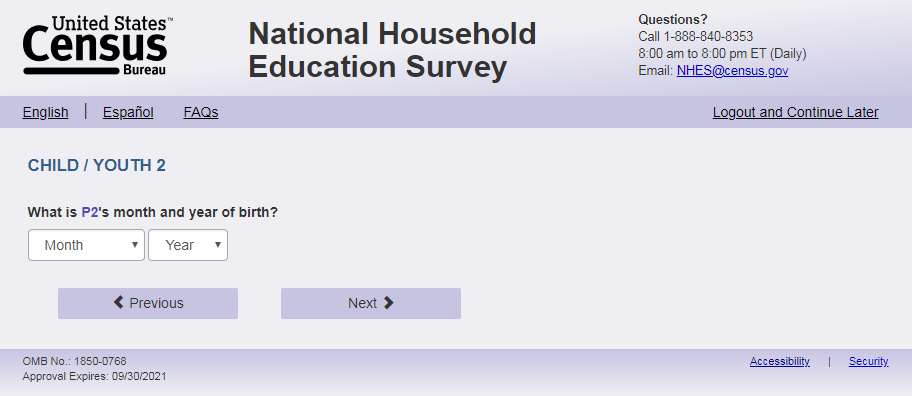Open the FAQs page
The height and width of the screenshot is (396, 912).
click(x=201, y=112)
